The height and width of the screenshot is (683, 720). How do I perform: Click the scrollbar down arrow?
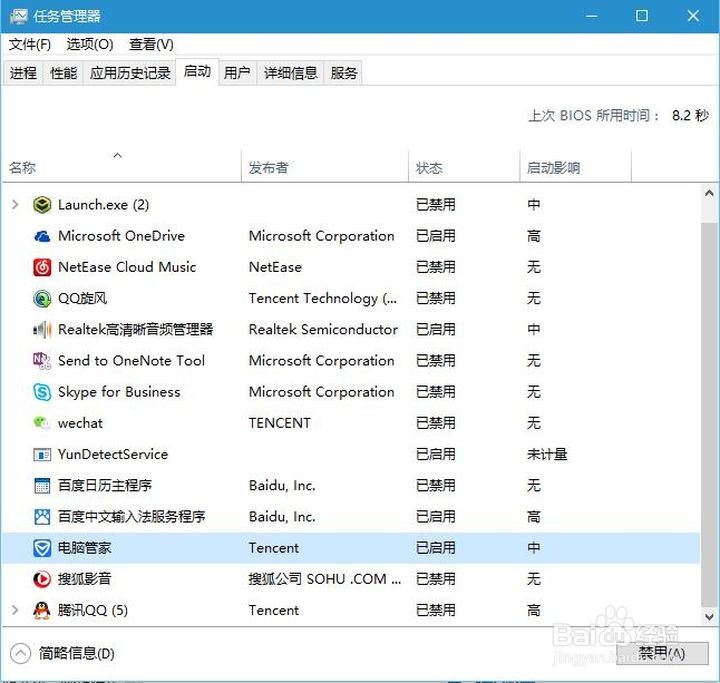(709, 617)
